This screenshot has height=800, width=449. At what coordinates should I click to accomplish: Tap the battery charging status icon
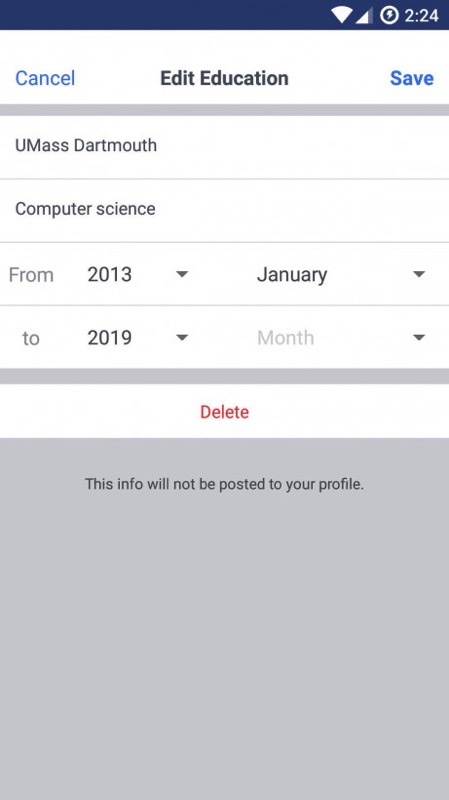coord(389,15)
